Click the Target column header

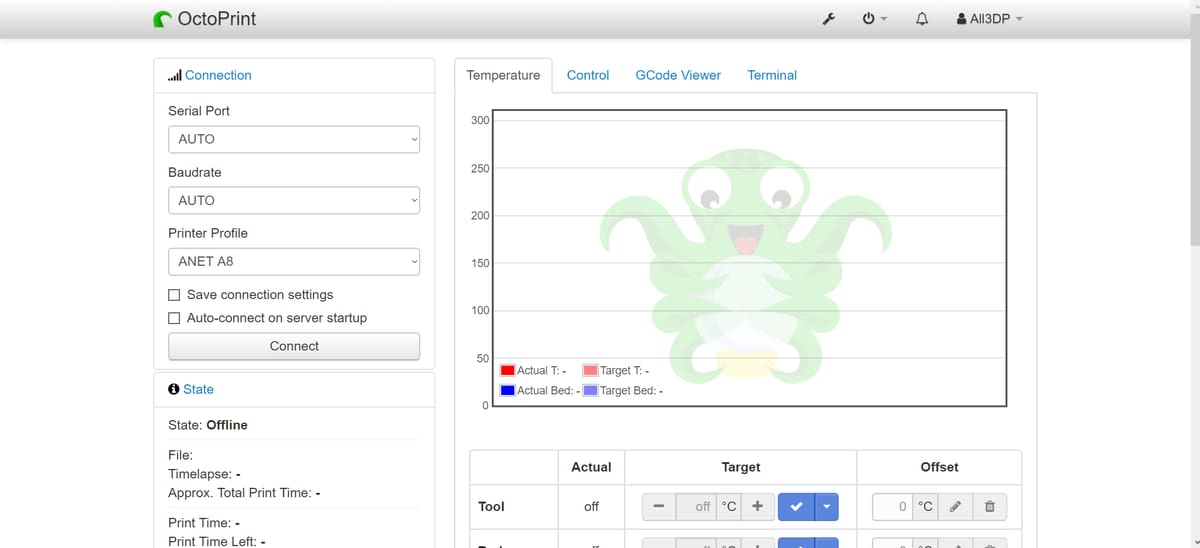click(x=741, y=467)
